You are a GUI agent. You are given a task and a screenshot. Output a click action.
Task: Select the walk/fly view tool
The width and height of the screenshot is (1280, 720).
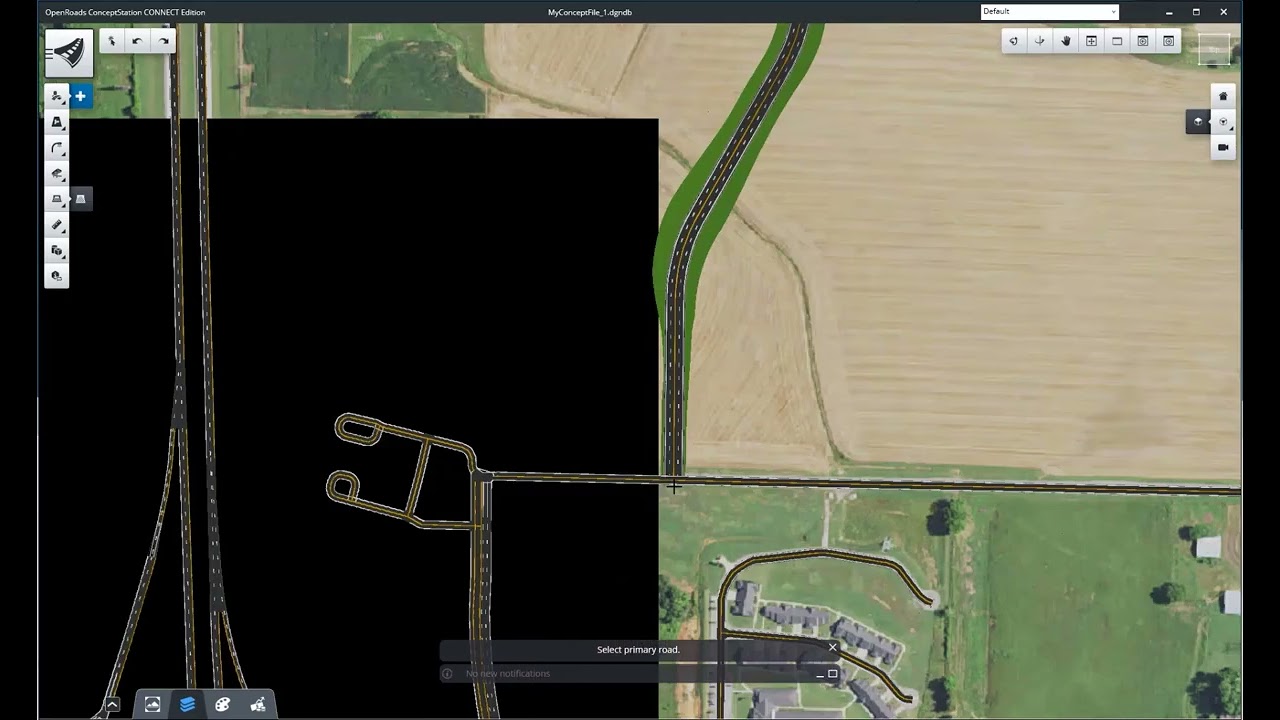pos(1040,41)
